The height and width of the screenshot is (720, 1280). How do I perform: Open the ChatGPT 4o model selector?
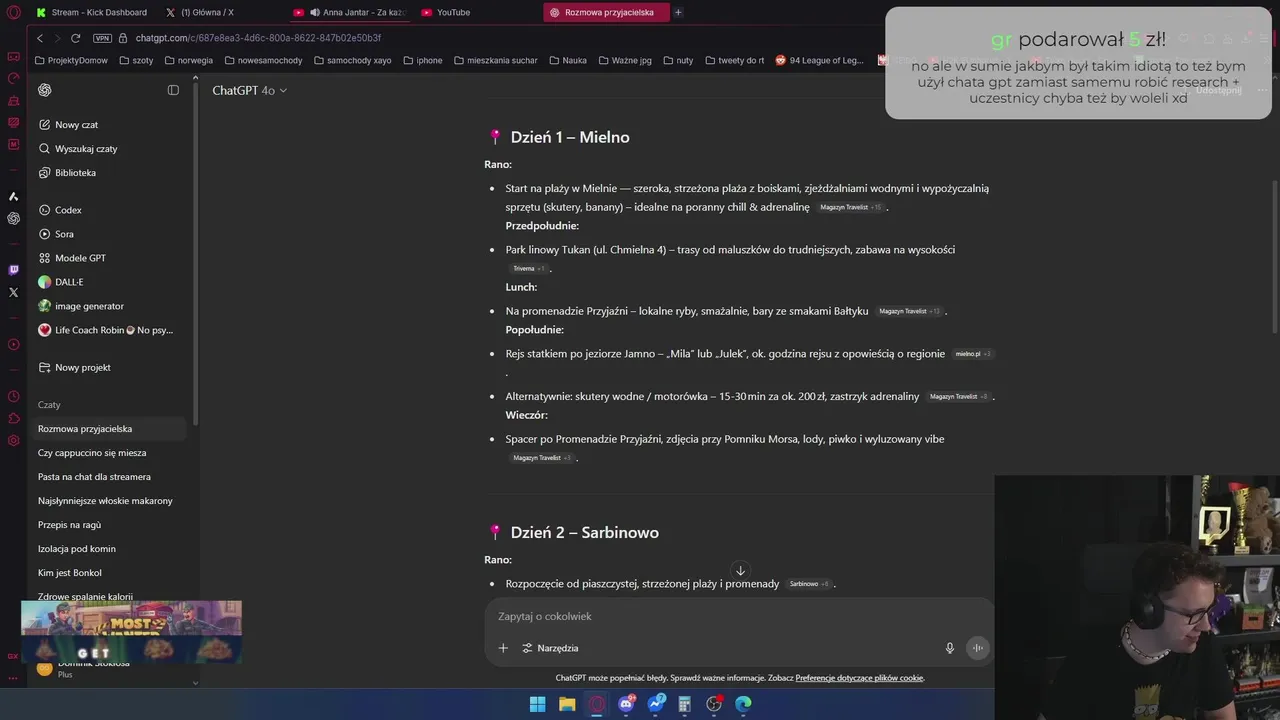[x=249, y=90]
